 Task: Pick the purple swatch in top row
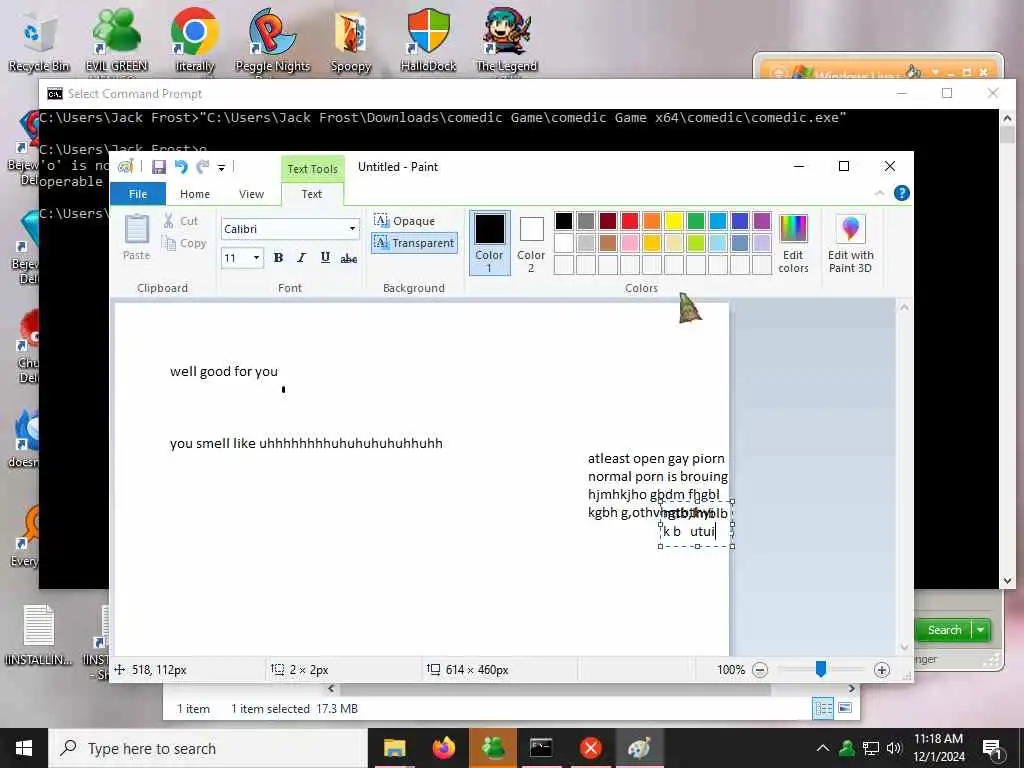(761, 221)
